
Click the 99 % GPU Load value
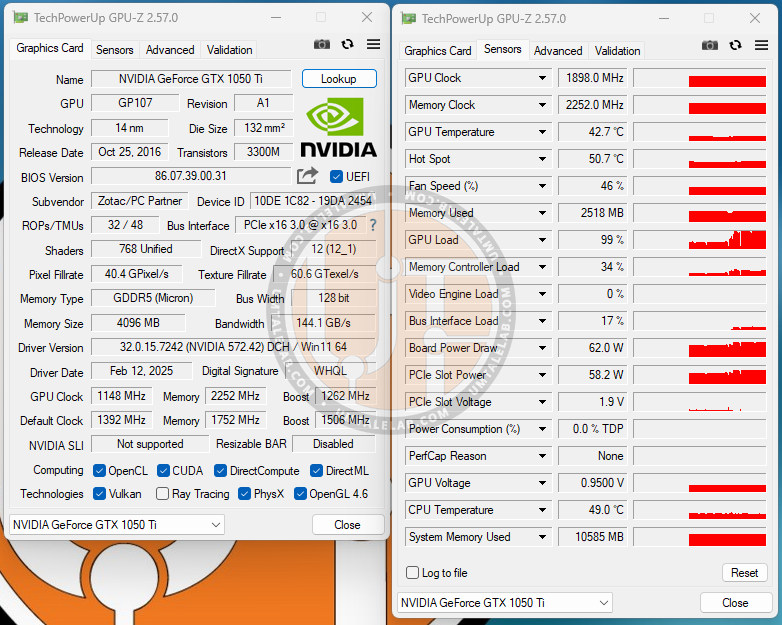click(x=592, y=240)
